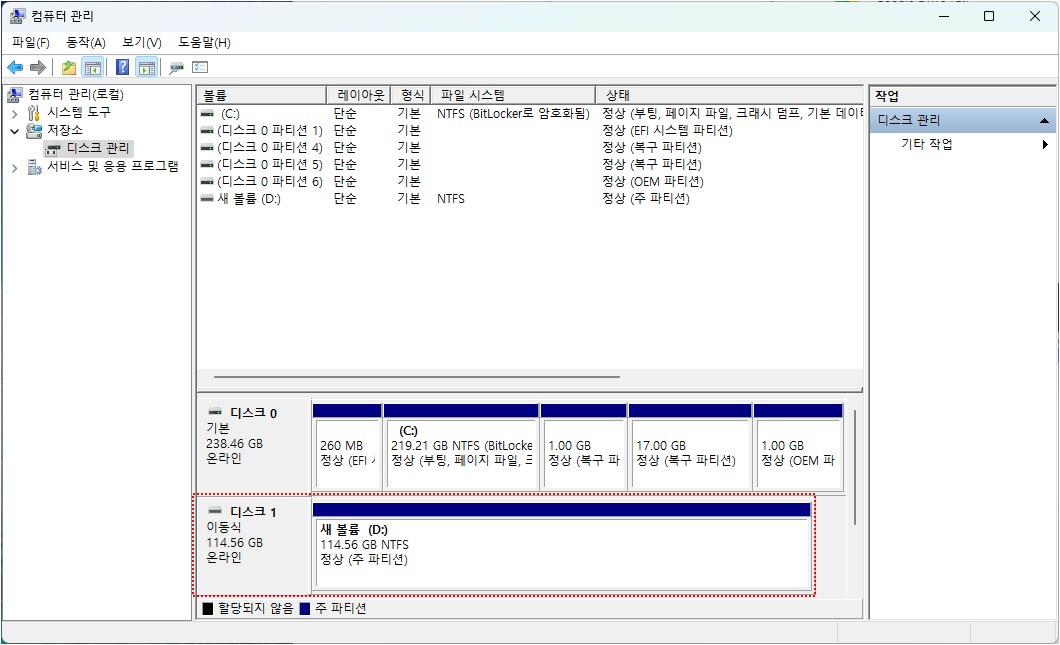
Task: Click the 주 파티션 blue legend swatch
Action: pyautogui.click(x=305, y=608)
